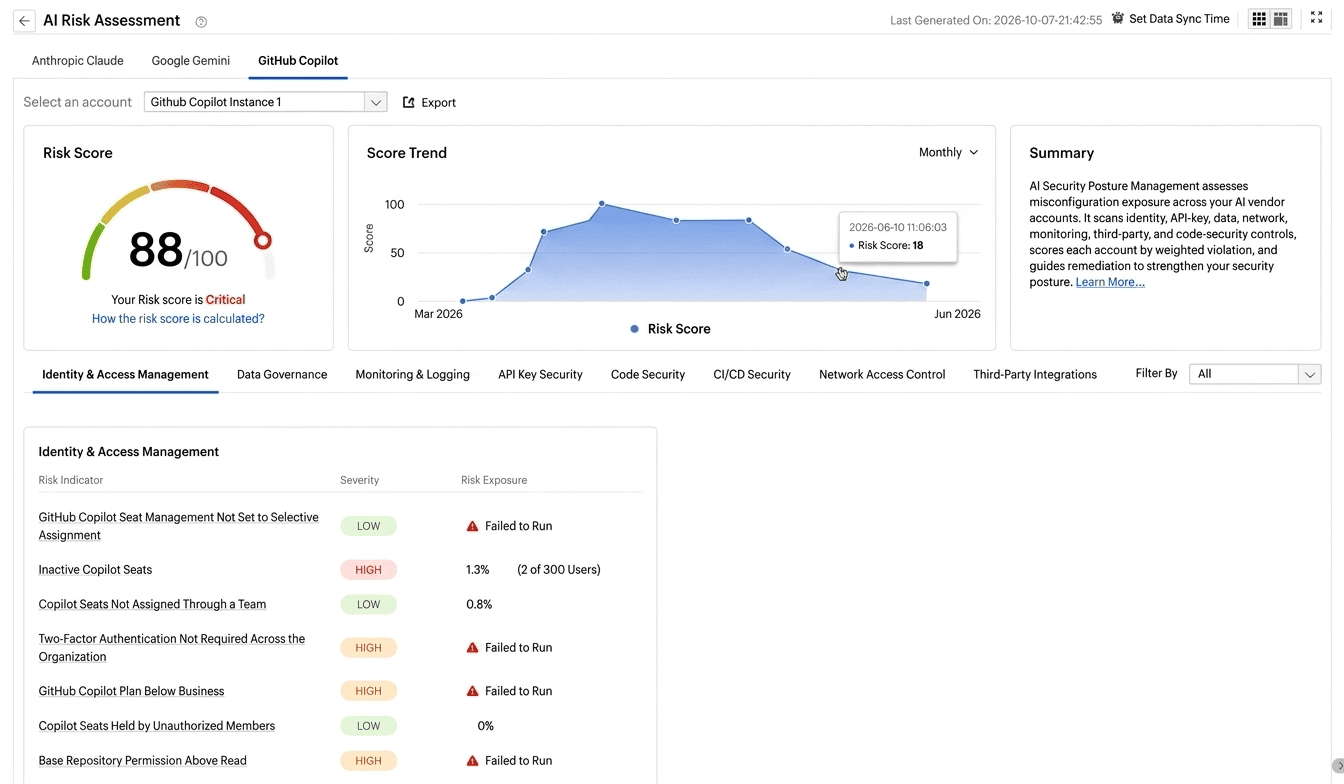
Task: Click warning icon for Base Repository Permission row
Action: [x=472, y=761]
